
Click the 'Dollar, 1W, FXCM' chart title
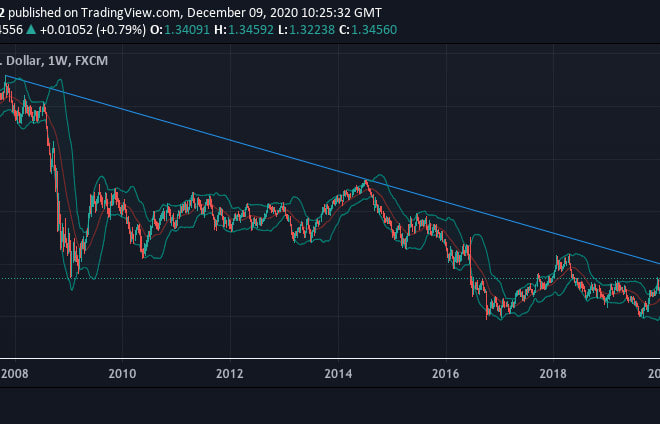(57, 61)
